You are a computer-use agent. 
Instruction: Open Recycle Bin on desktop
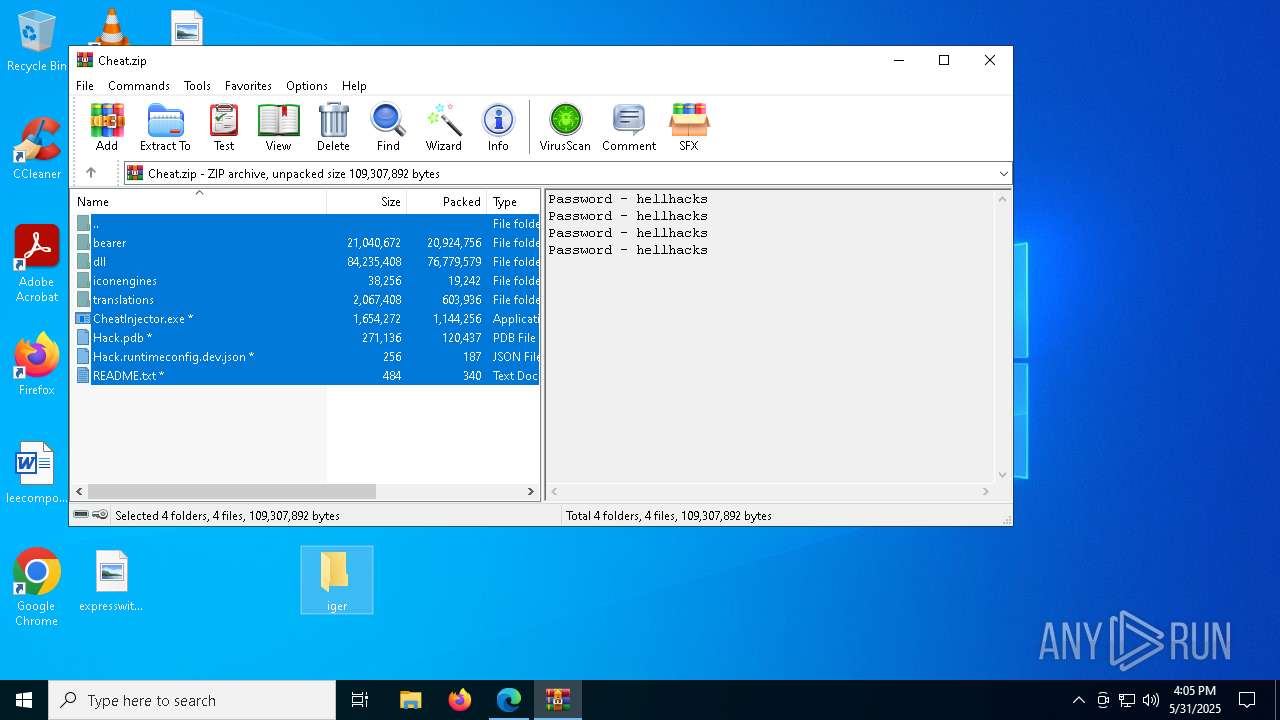coord(37,41)
